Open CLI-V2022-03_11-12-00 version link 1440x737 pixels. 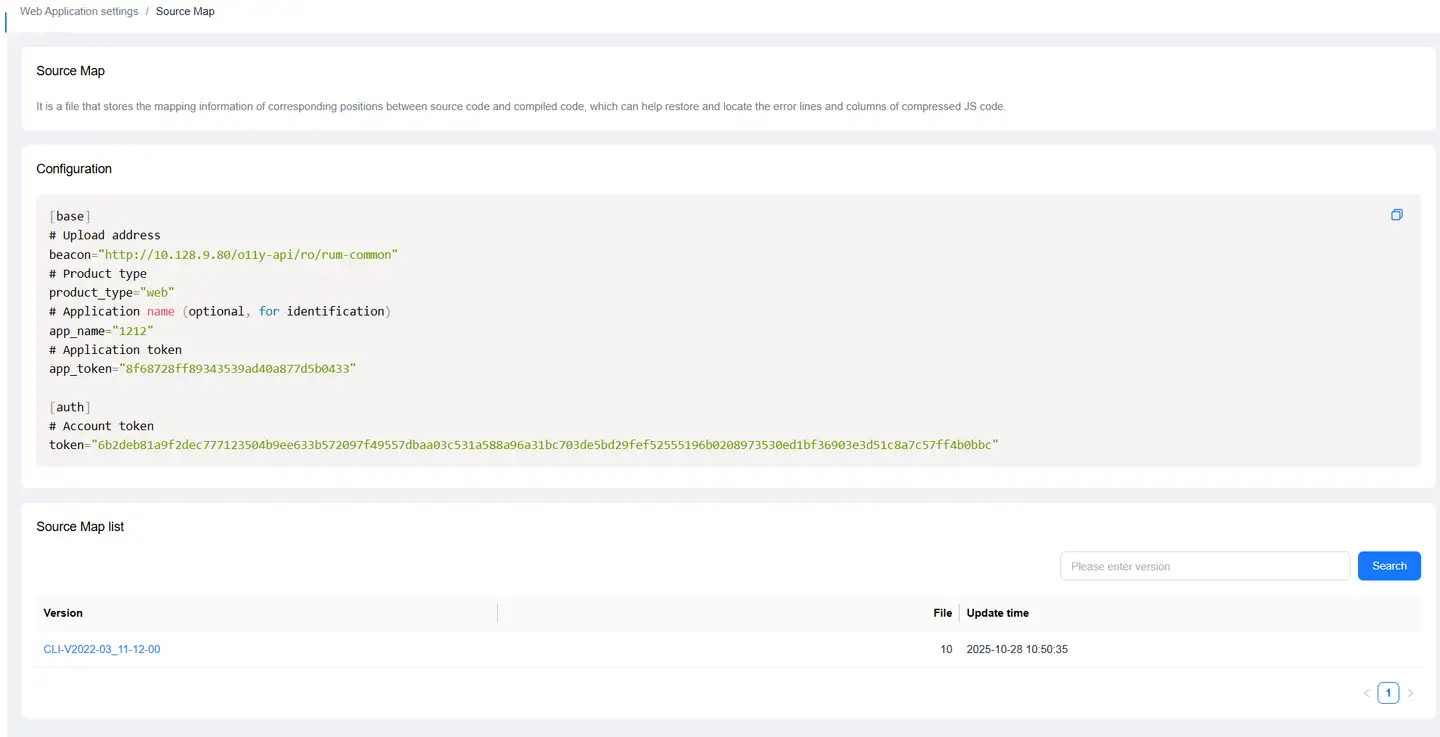click(102, 650)
